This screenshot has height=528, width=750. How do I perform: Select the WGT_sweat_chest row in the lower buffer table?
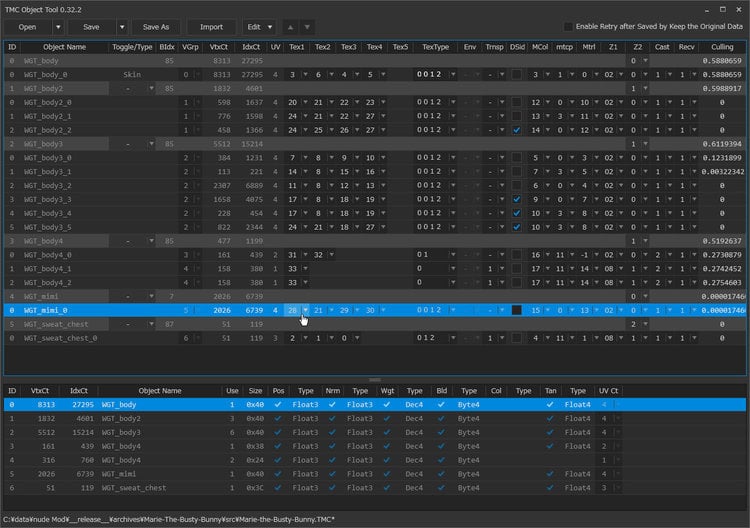[375, 488]
